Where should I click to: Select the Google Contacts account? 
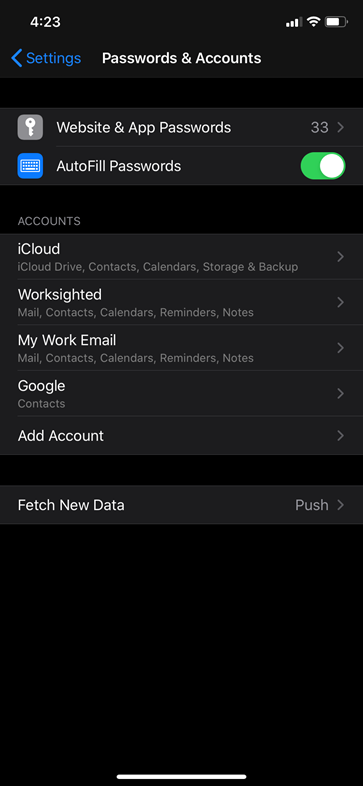pyautogui.click(x=182, y=394)
